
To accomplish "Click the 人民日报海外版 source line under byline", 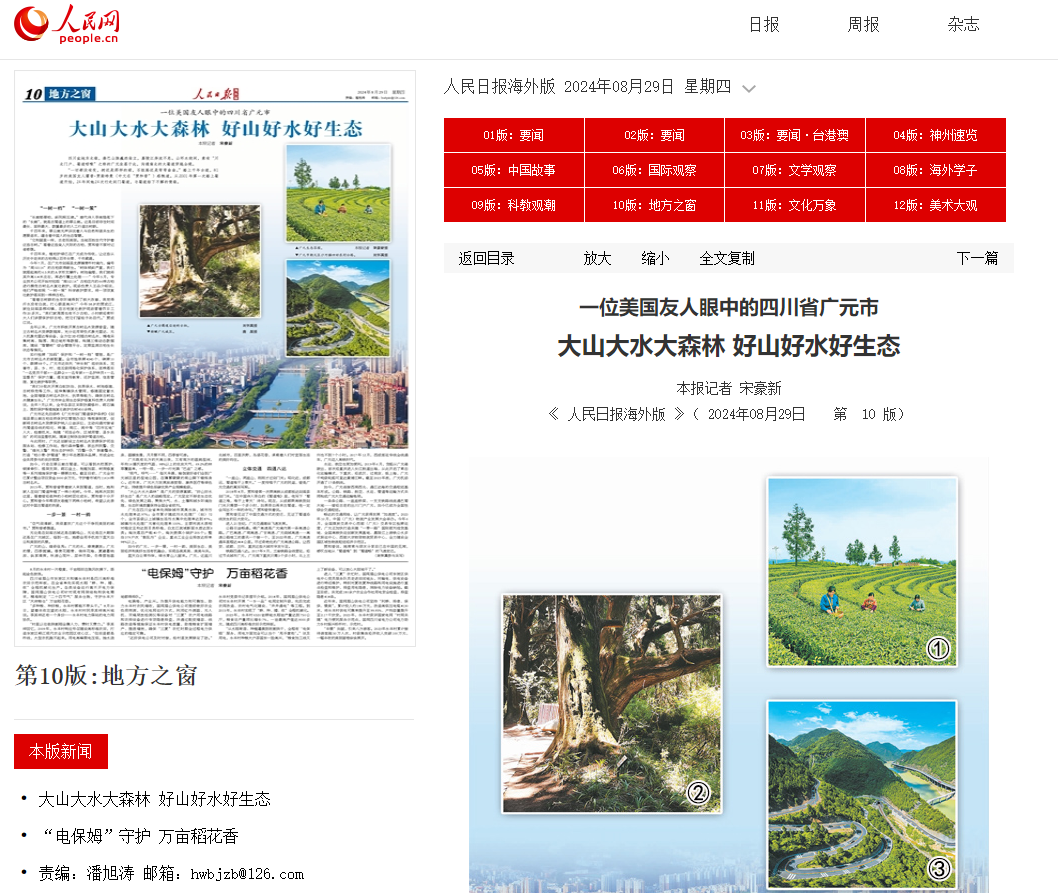I will (727, 414).
